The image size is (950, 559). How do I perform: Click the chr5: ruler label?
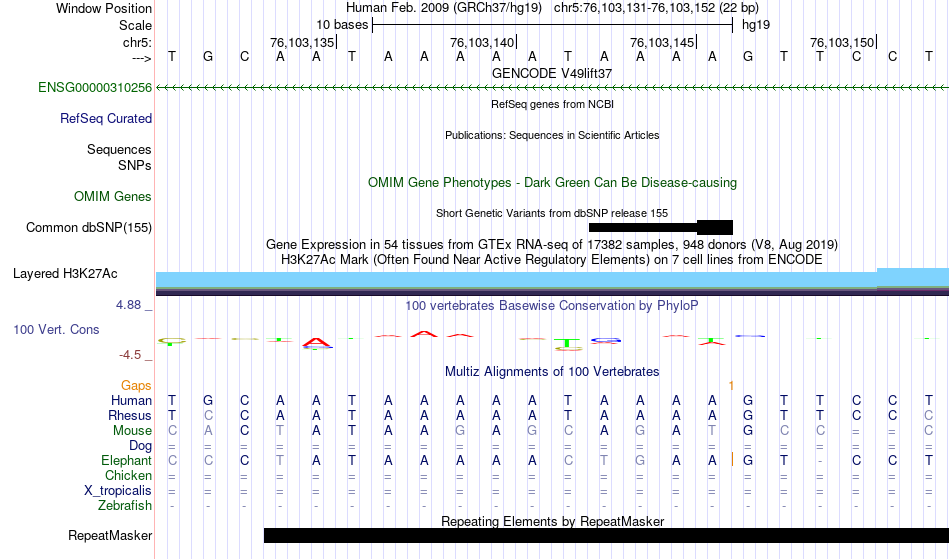coord(138,42)
